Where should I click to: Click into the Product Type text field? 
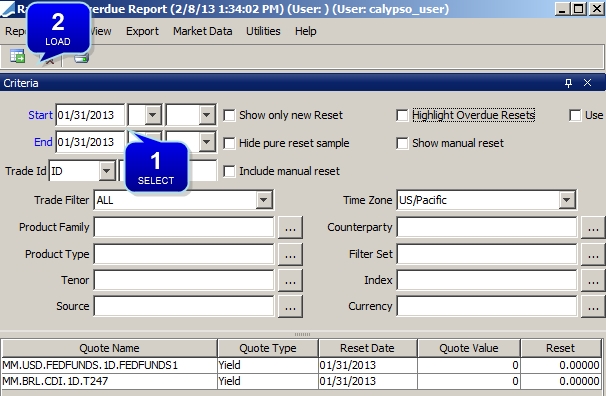(184, 254)
